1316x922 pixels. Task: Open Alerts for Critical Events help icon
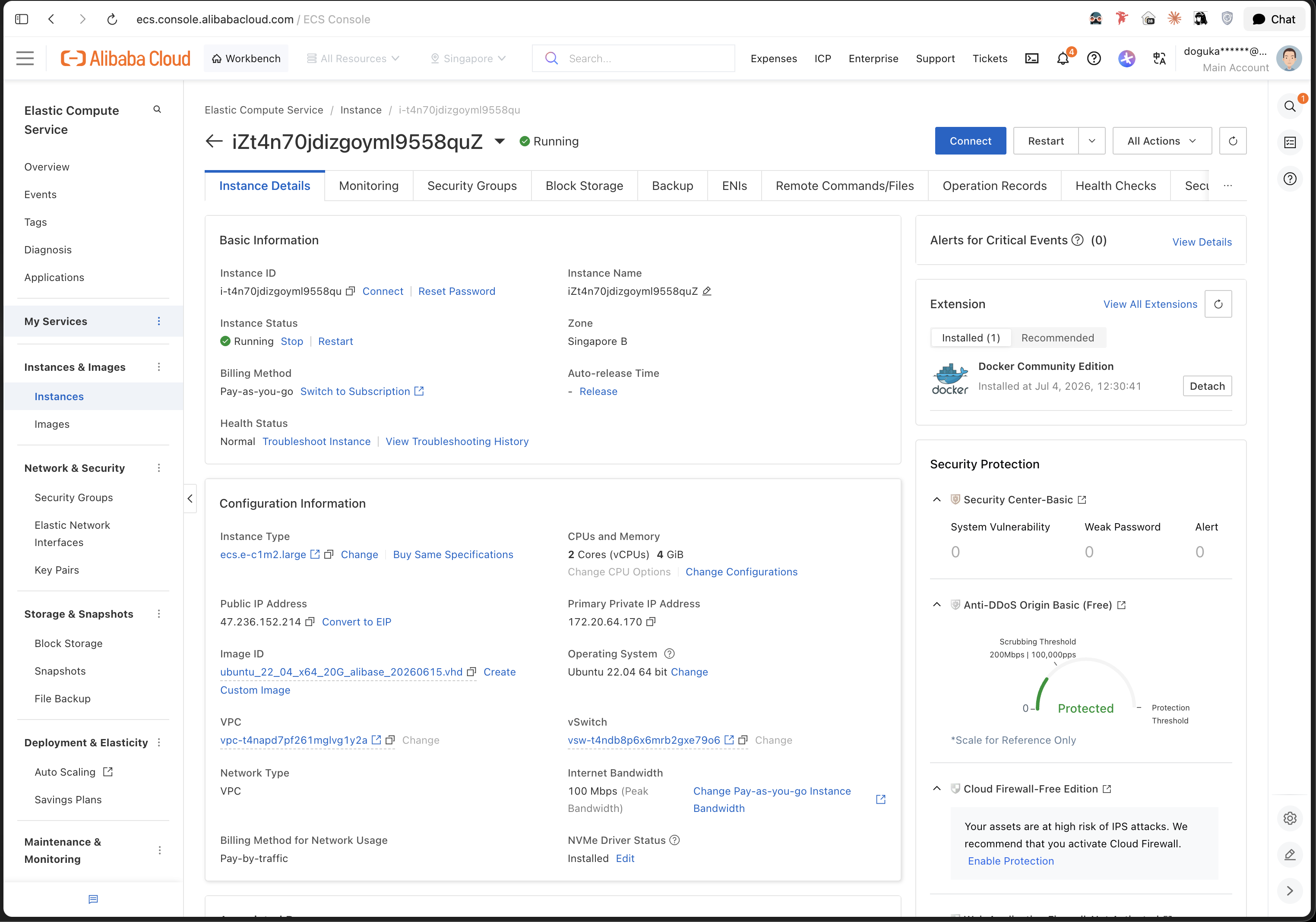click(x=1078, y=240)
